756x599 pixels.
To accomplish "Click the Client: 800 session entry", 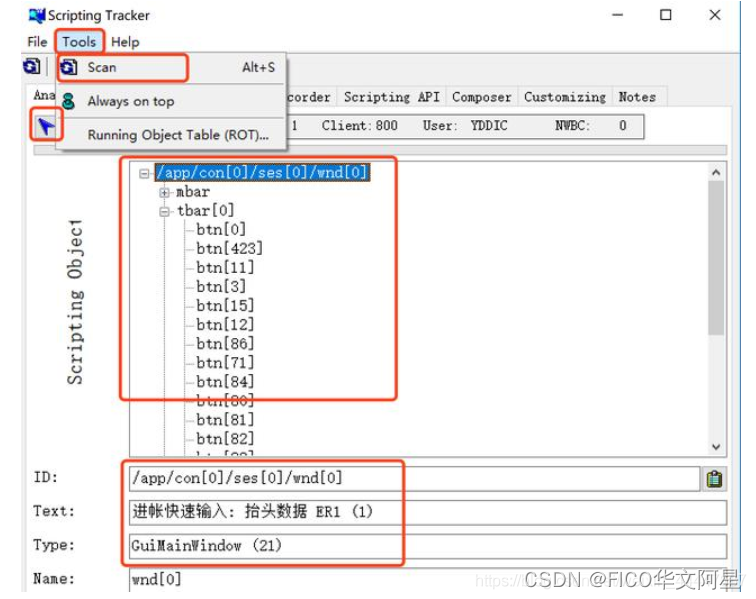I will coord(360,126).
